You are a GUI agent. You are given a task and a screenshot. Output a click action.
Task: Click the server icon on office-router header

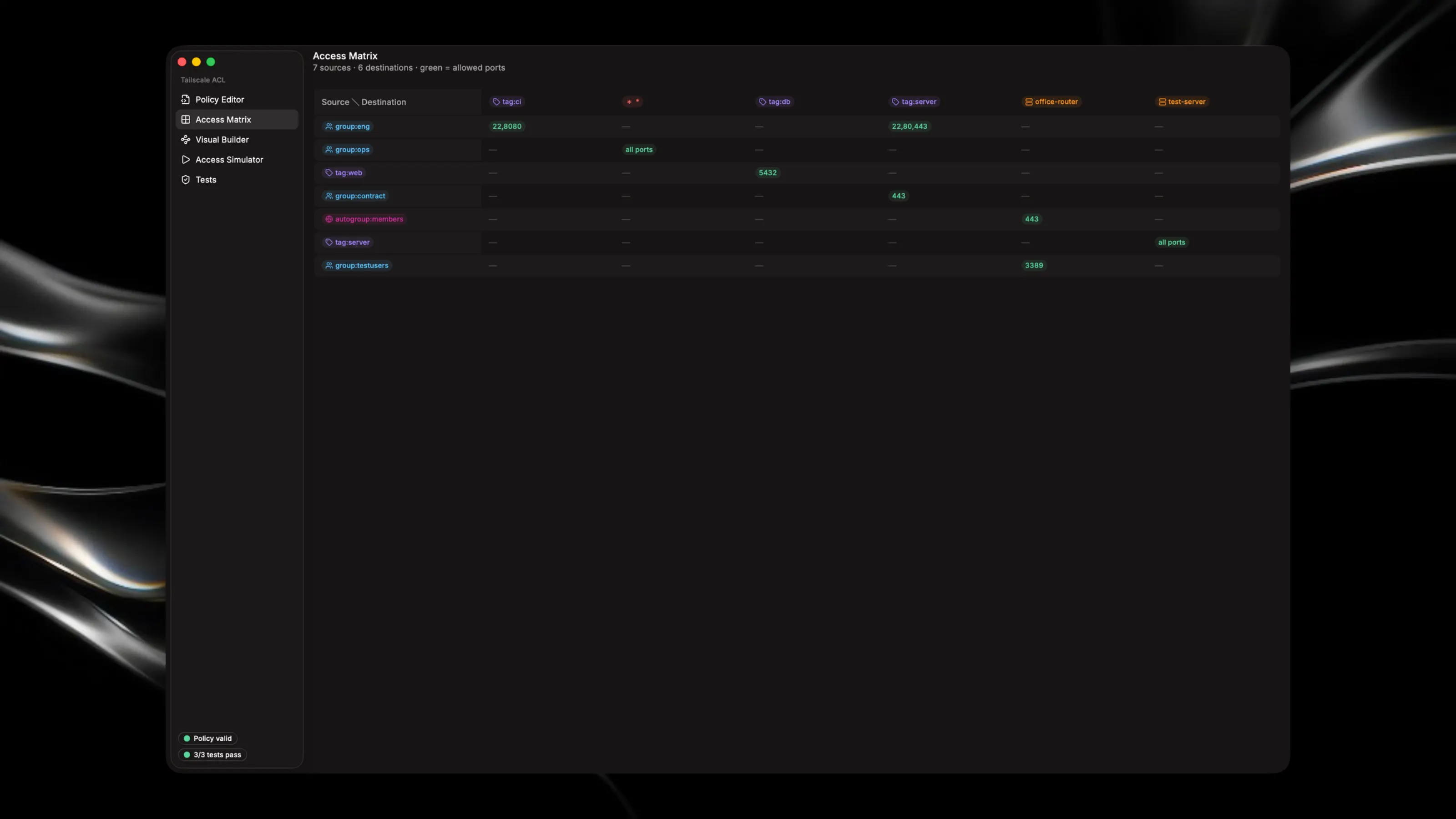(x=1029, y=102)
